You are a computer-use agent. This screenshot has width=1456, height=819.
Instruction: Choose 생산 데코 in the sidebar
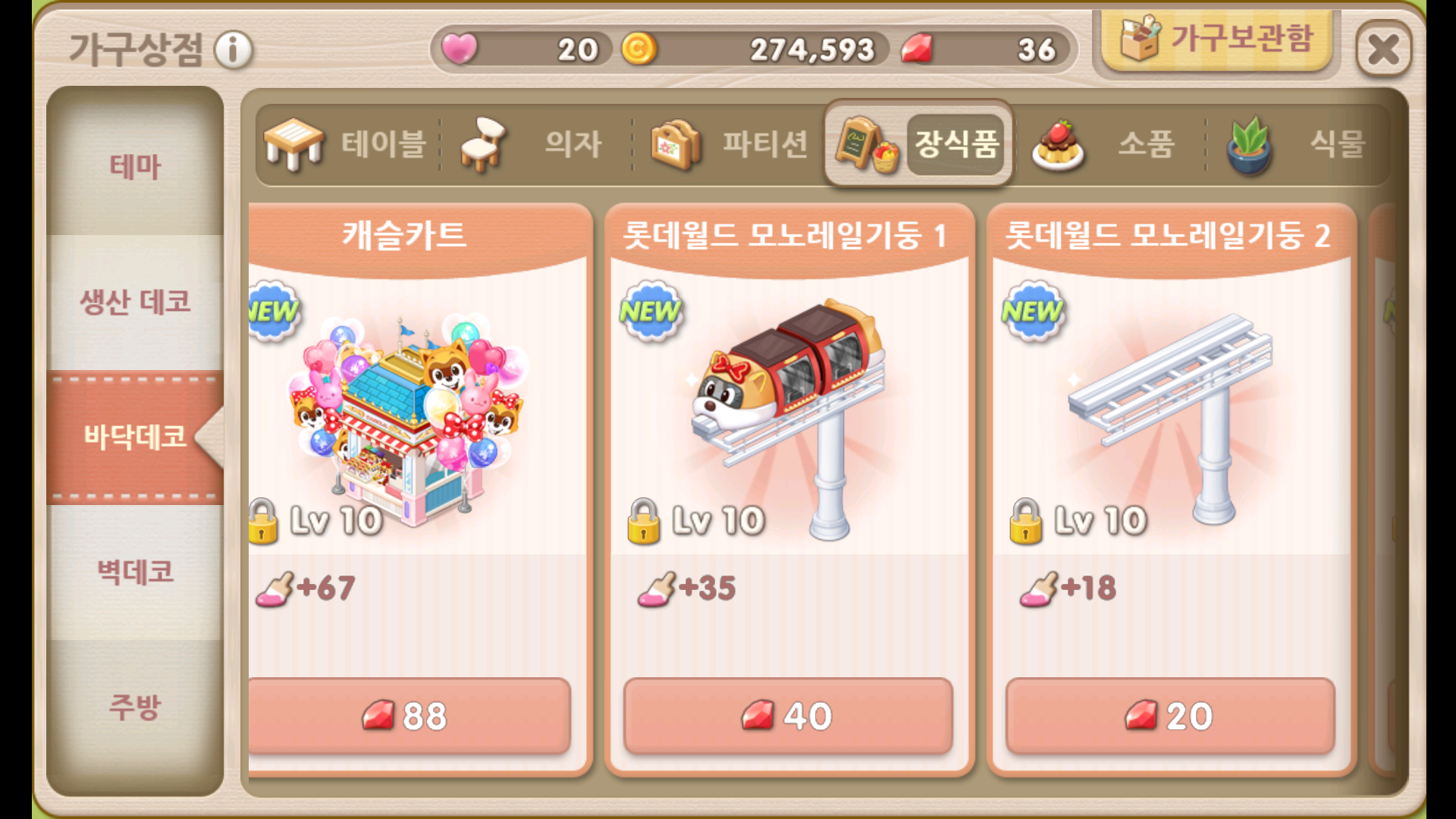coord(135,302)
